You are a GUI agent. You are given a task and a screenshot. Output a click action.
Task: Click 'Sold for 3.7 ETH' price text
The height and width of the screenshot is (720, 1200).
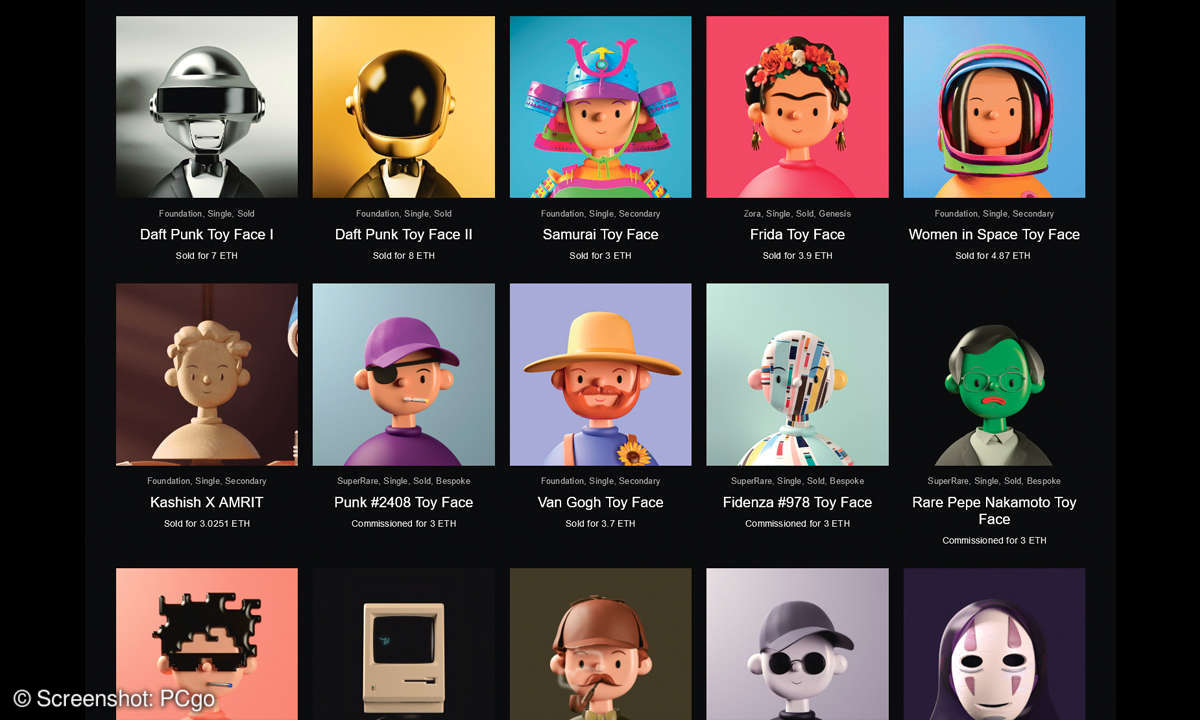[600, 524]
